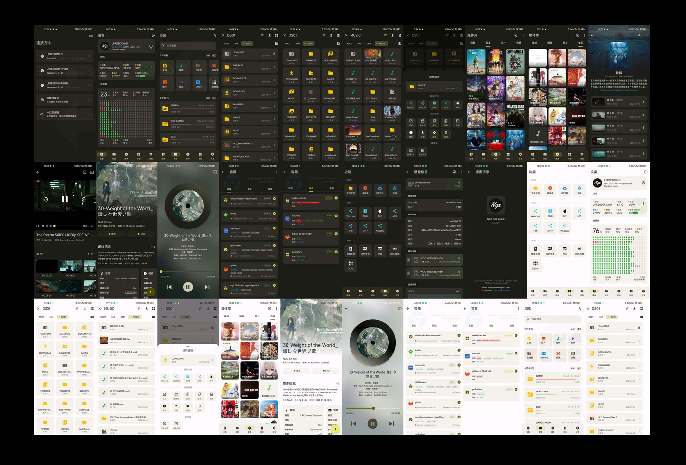Expand the last row in dark settings list

[x=65, y=114]
